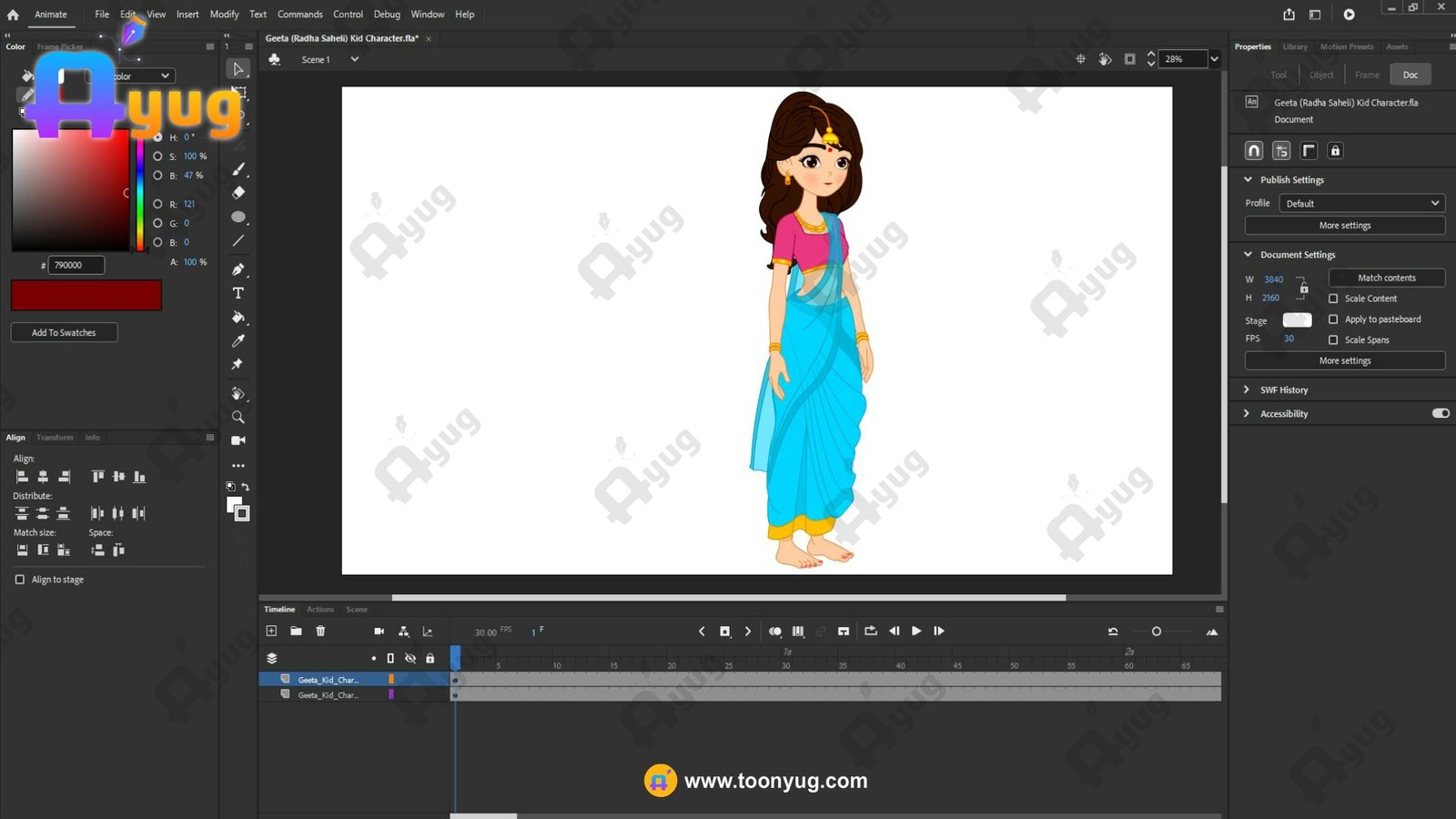Open the Profile Default dropdown
This screenshot has height=819, width=1456.
click(x=1362, y=203)
